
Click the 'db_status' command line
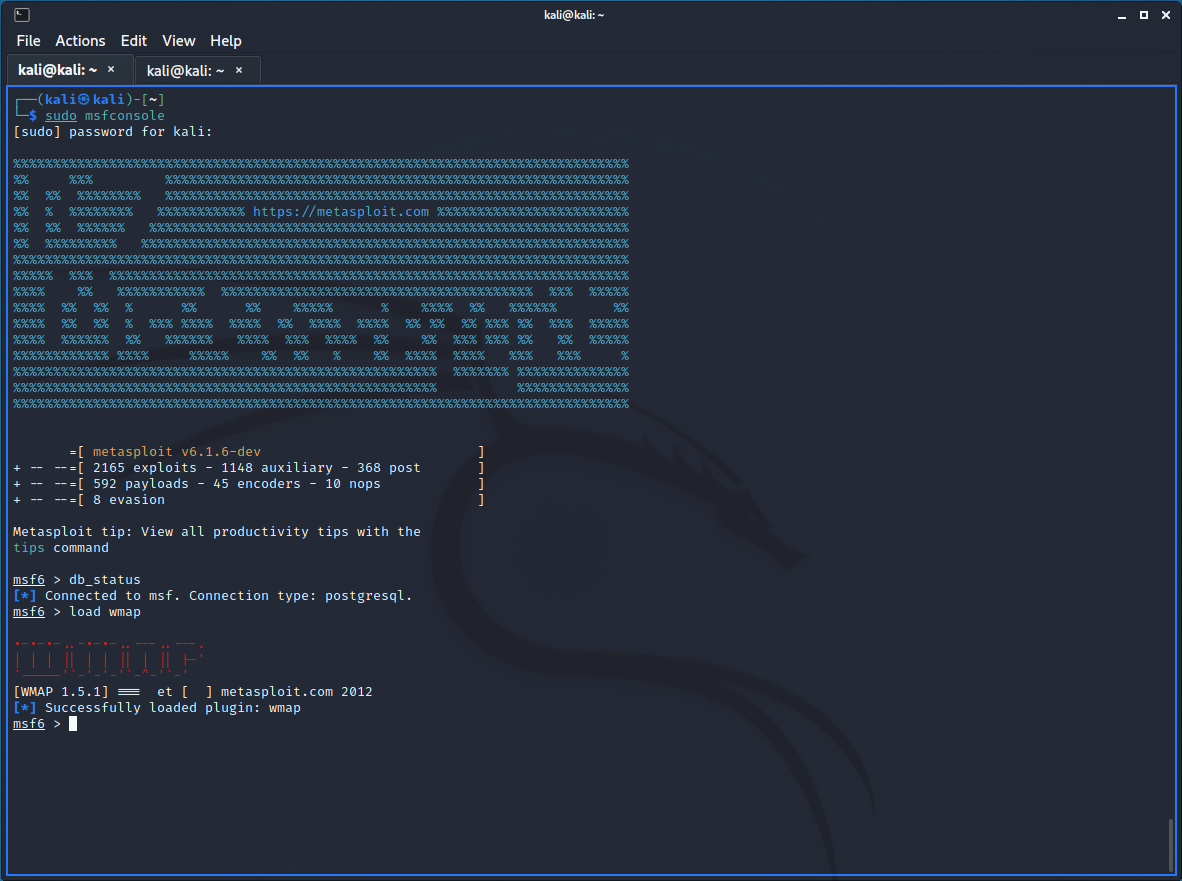point(104,580)
